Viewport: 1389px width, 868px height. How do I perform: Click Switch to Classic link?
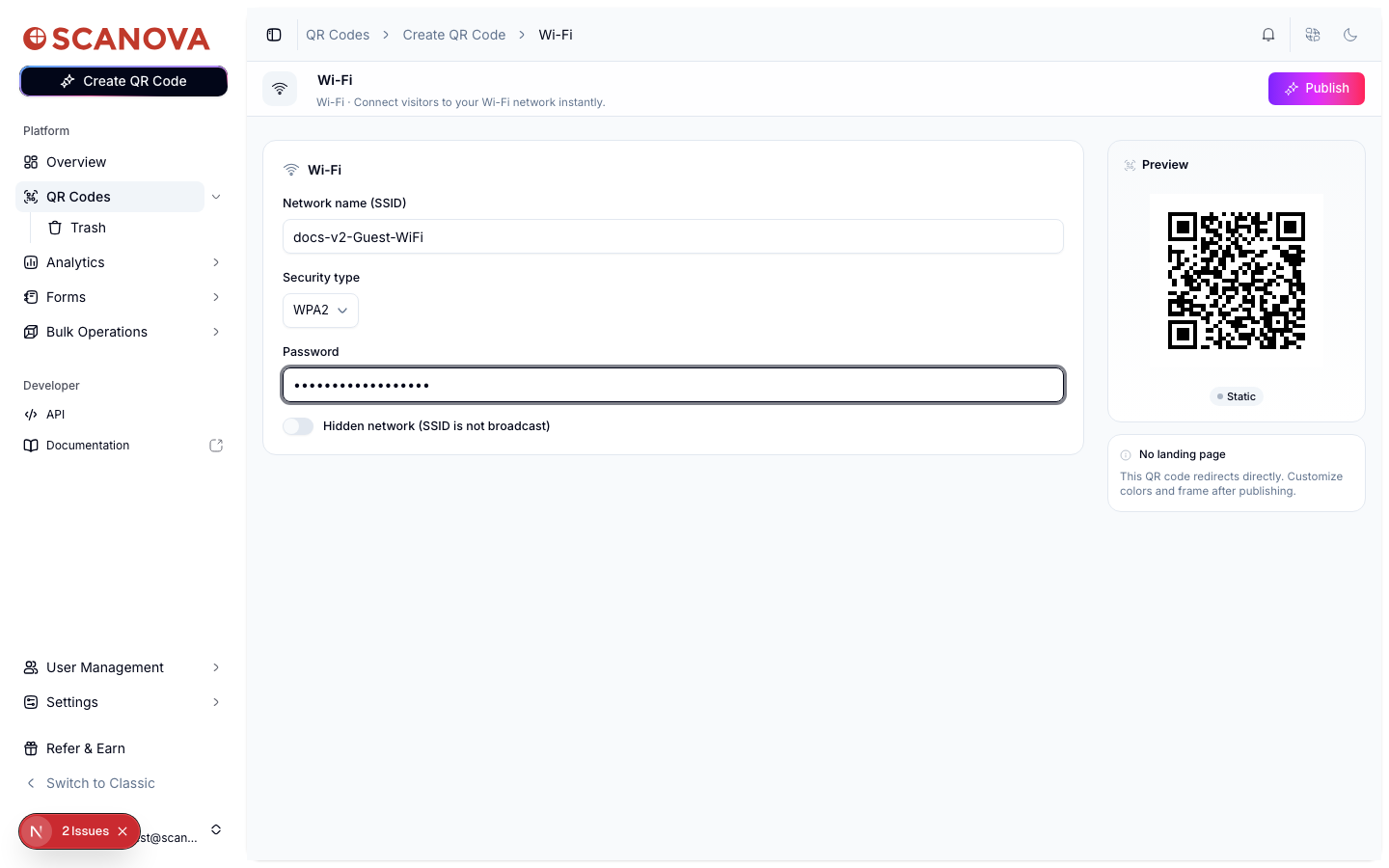click(100, 783)
